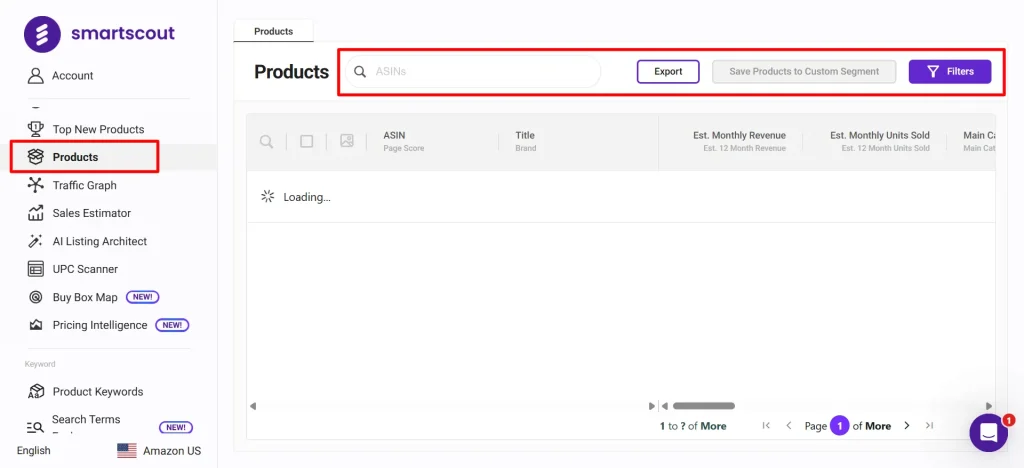Open Product Keywords
Screen dimensions: 1024x468
pyautogui.click(x=98, y=392)
